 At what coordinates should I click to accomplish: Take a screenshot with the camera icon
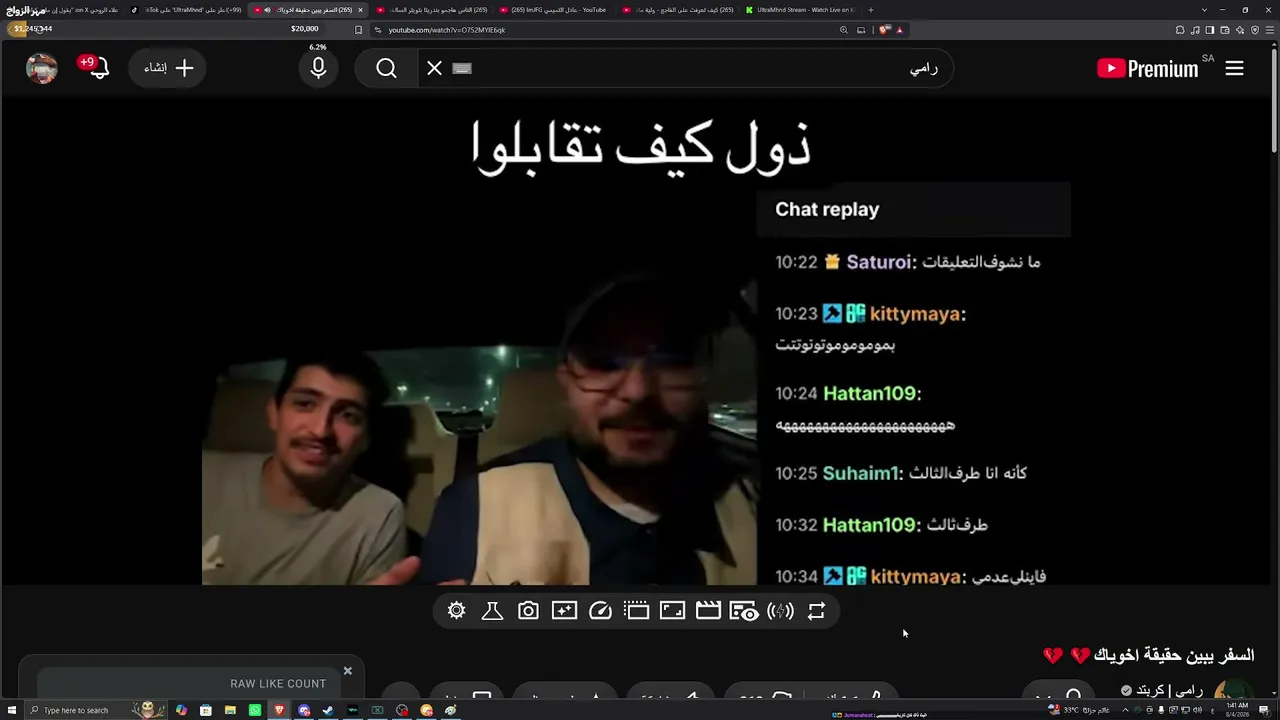(528, 611)
